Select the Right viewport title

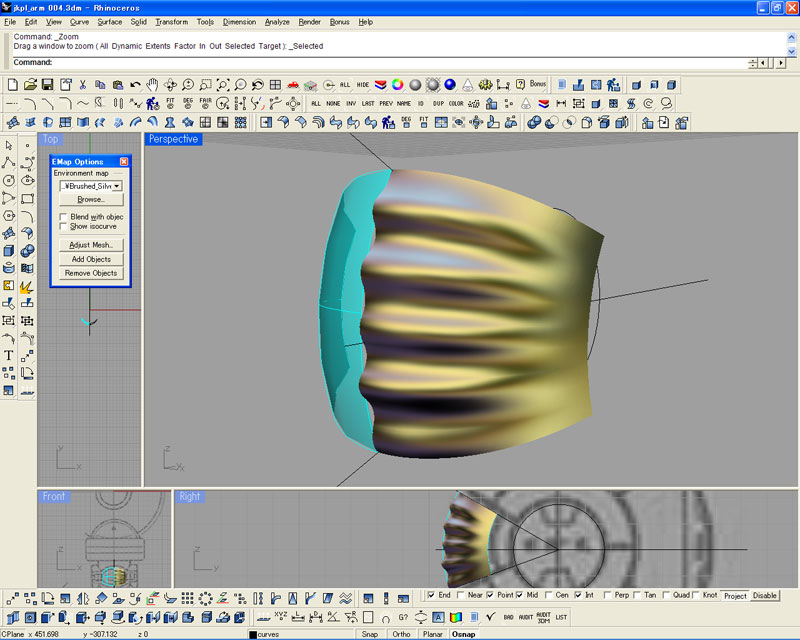190,497
